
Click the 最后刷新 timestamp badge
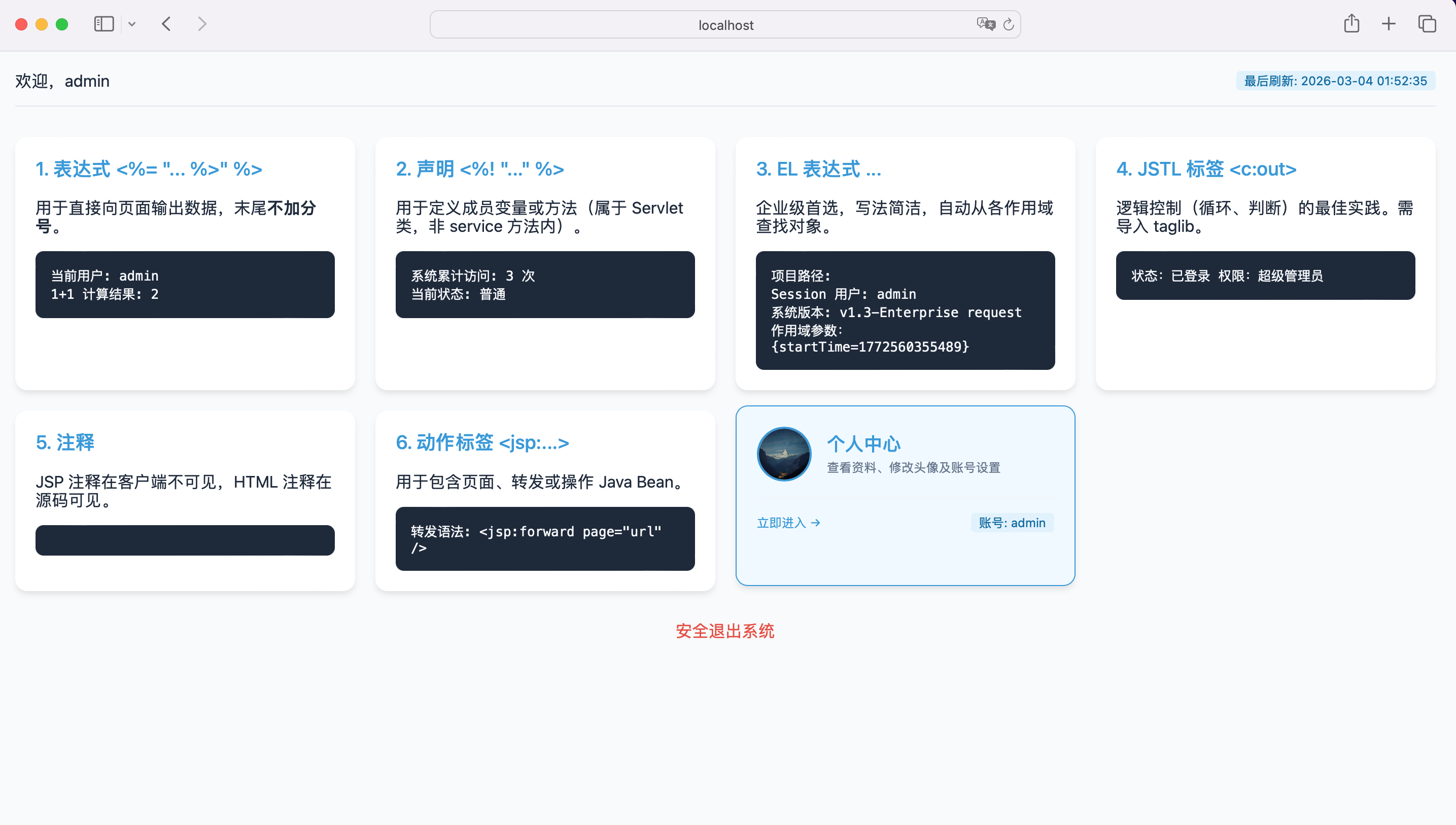pyautogui.click(x=1335, y=81)
